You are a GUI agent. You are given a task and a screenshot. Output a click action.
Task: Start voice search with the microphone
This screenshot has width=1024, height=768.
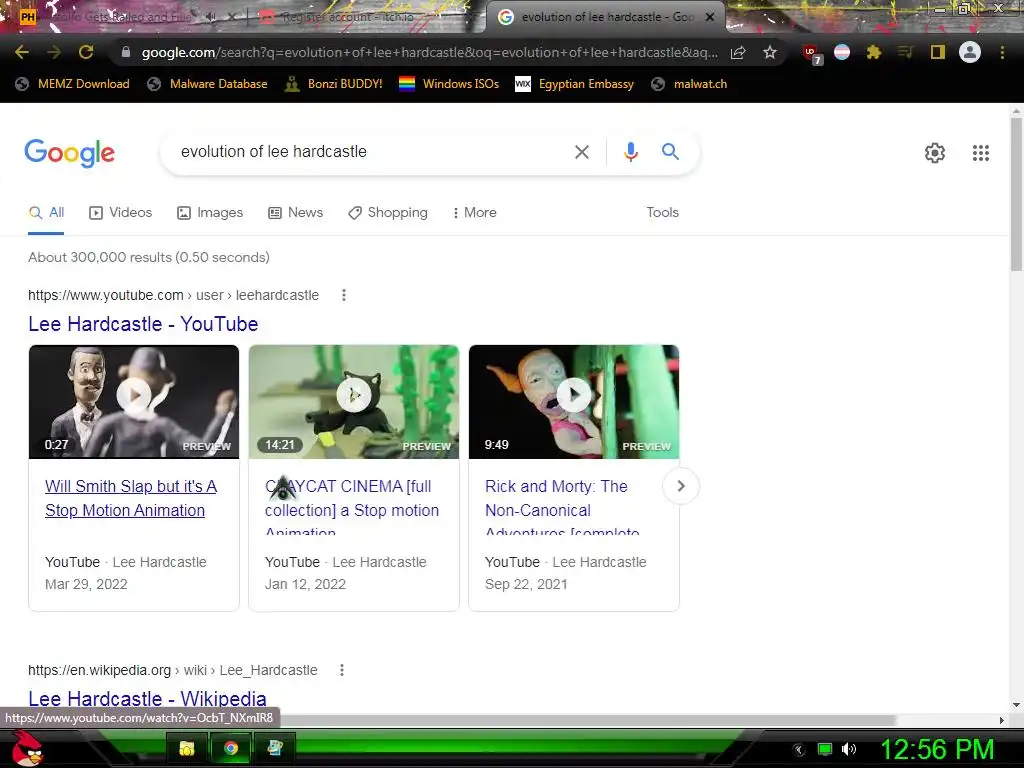point(630,152)
